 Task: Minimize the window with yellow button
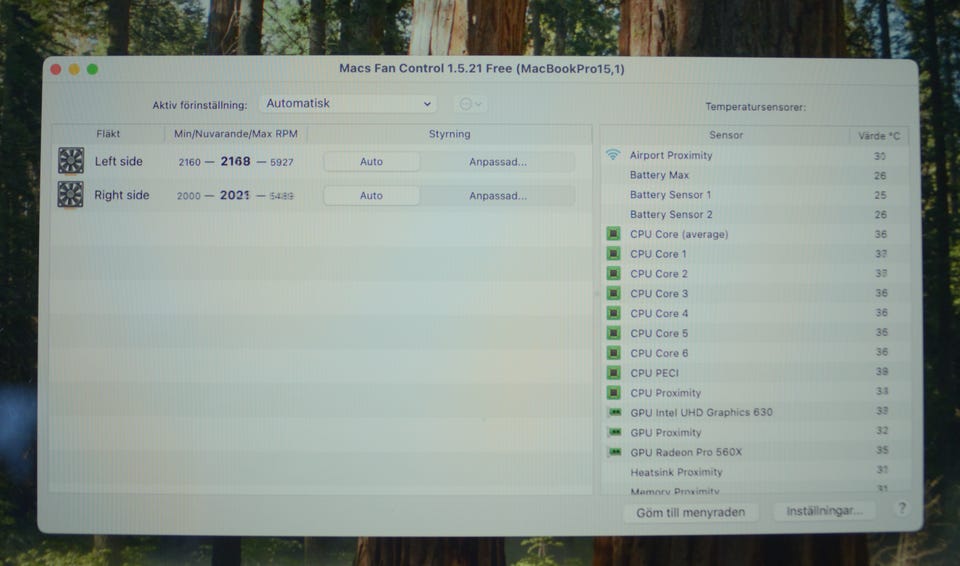point(74,69)
